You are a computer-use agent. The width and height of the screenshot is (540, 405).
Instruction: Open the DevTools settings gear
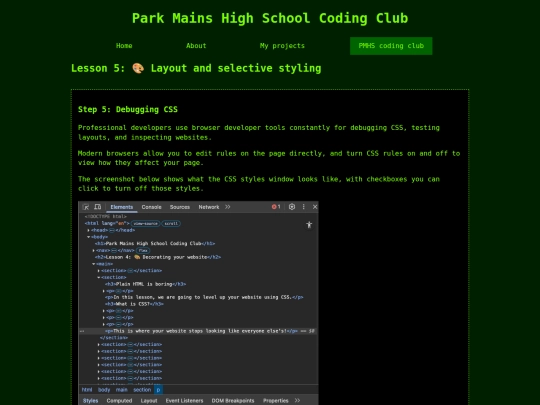(292, 207)
